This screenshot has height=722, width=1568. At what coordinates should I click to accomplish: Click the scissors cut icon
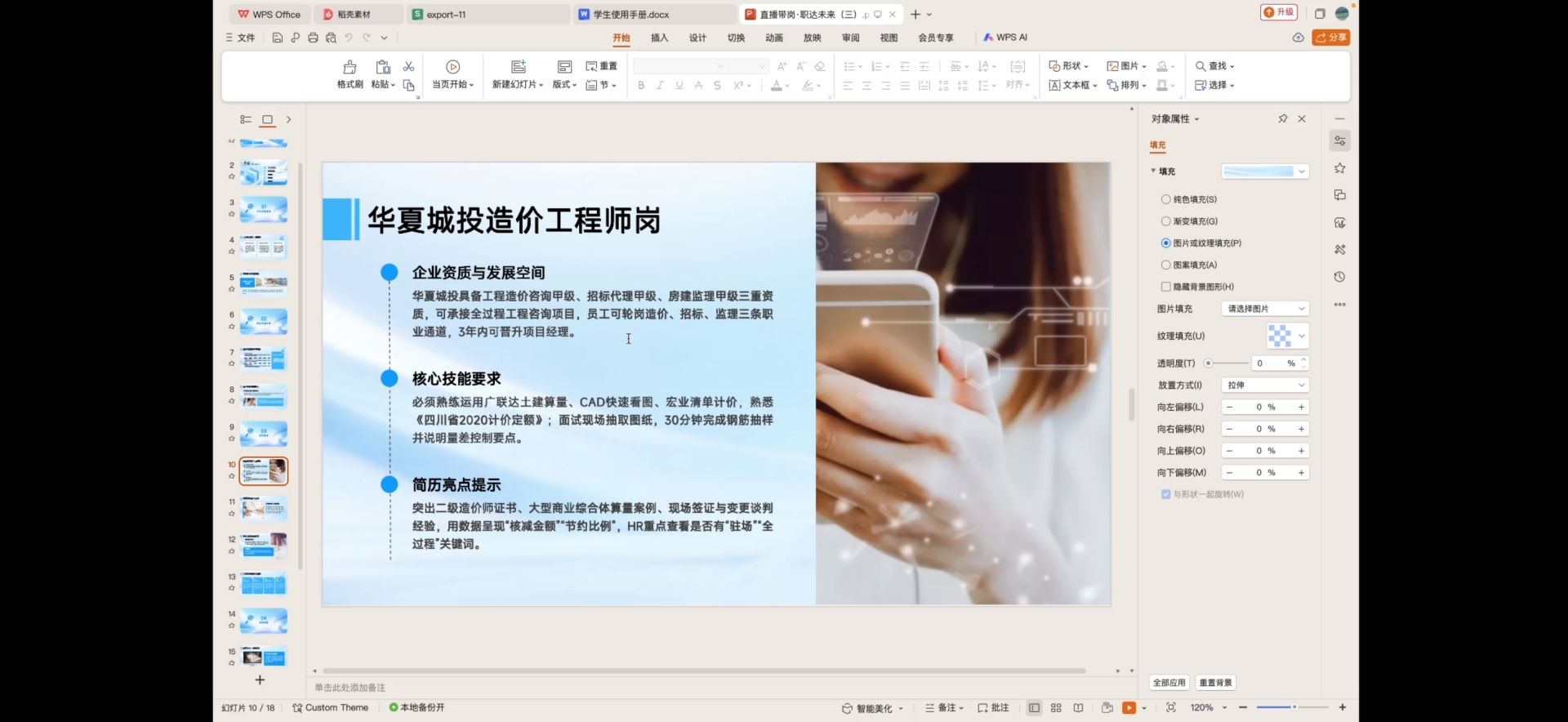click(x=409, y=66)
